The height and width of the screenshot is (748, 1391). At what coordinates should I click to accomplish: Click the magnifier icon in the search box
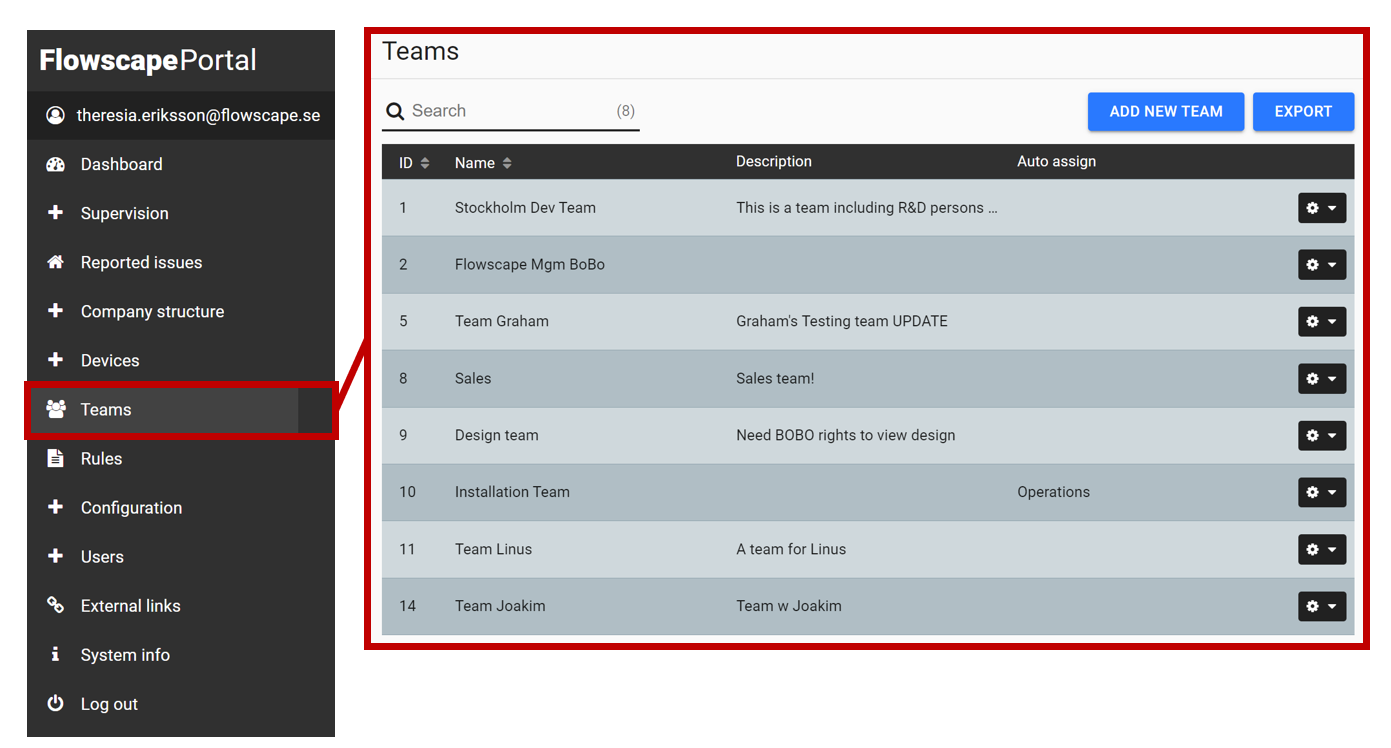(x=395, y=111)
